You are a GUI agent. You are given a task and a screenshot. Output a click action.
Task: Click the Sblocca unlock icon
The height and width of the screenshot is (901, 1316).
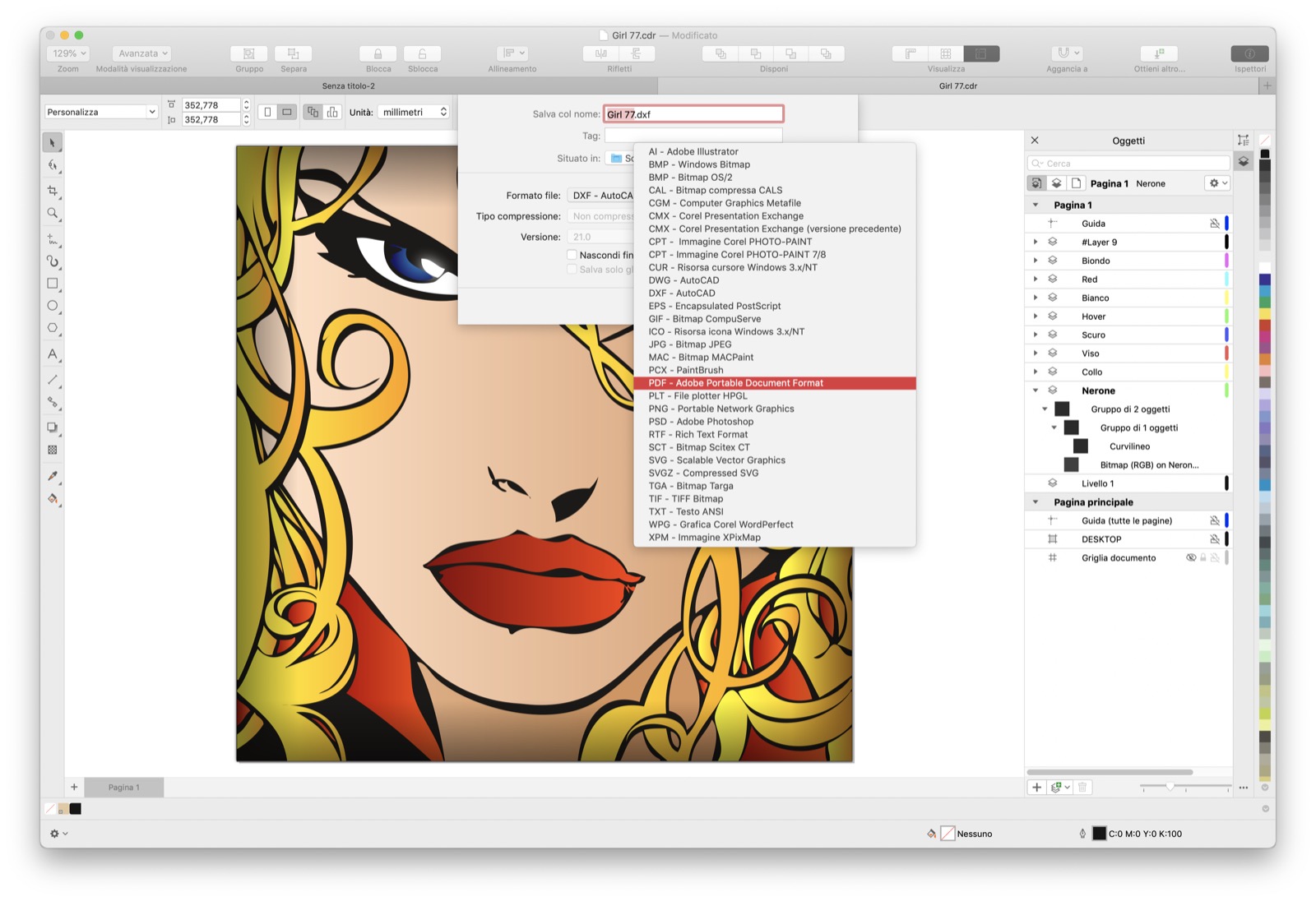point(423,53)
